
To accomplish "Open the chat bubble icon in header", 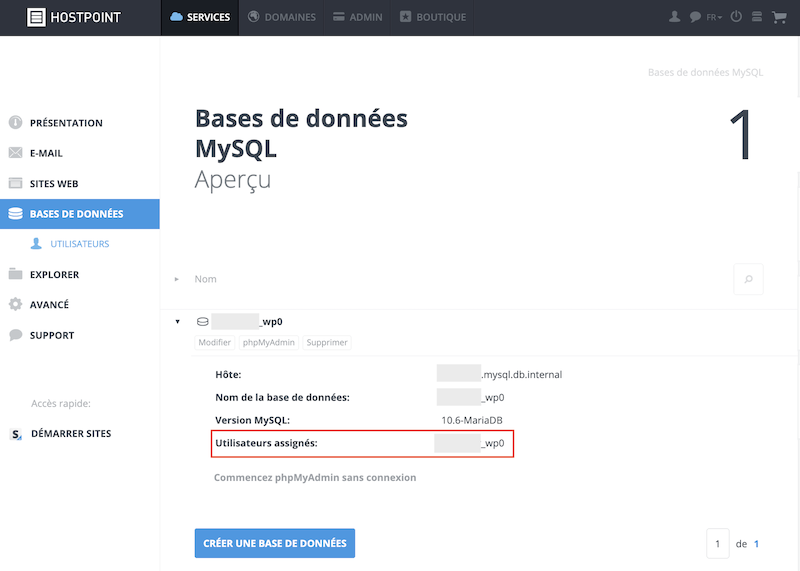I will click(695, 17).
